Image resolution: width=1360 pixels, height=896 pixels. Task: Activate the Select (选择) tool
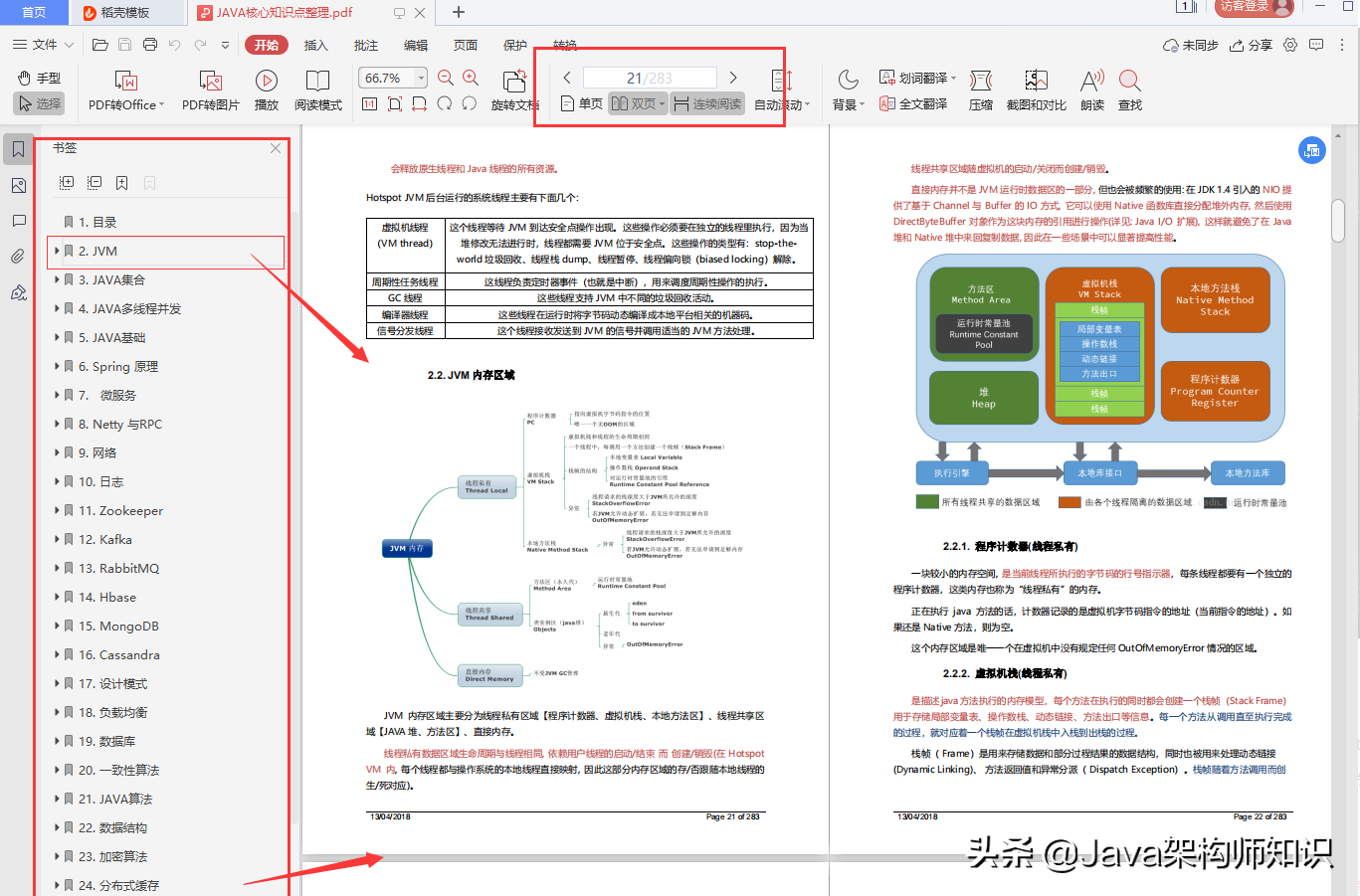[39, 103]
